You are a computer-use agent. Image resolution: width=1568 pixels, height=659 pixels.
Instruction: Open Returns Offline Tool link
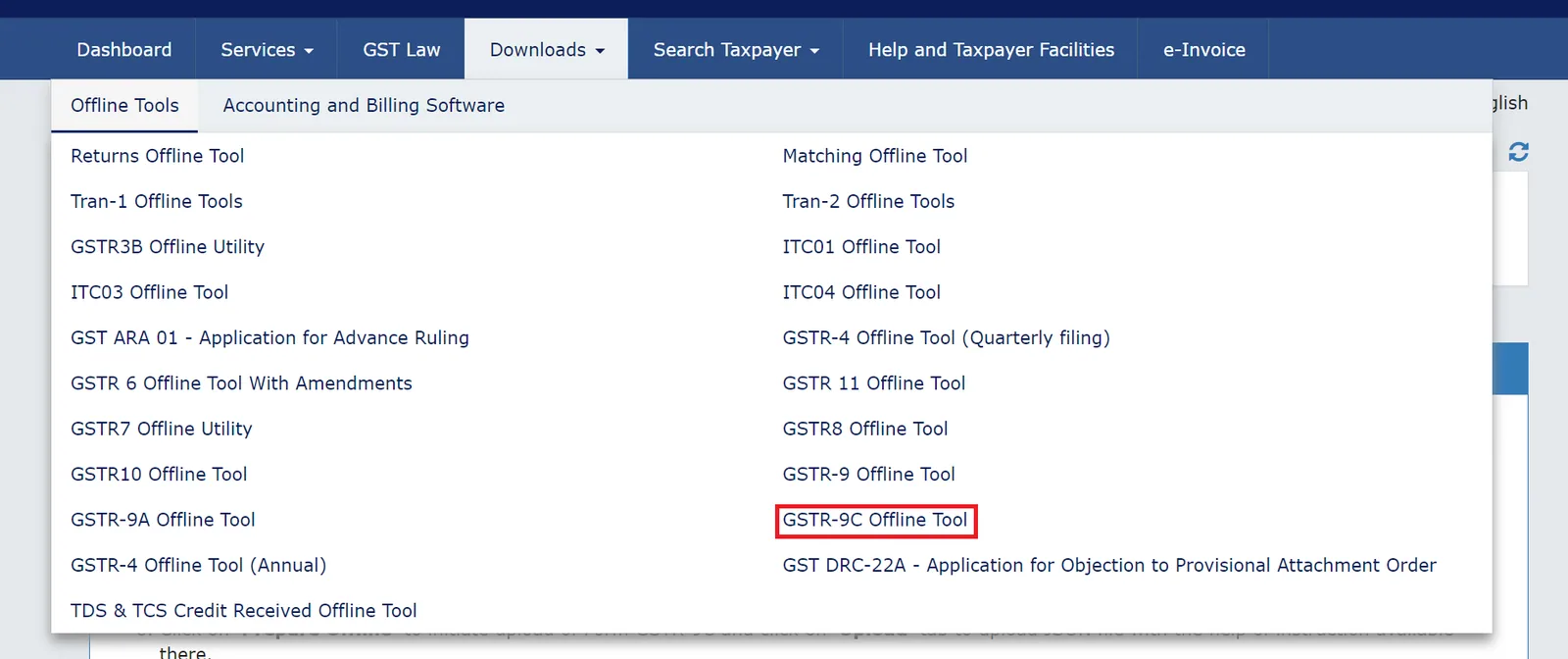coord(158,156)
